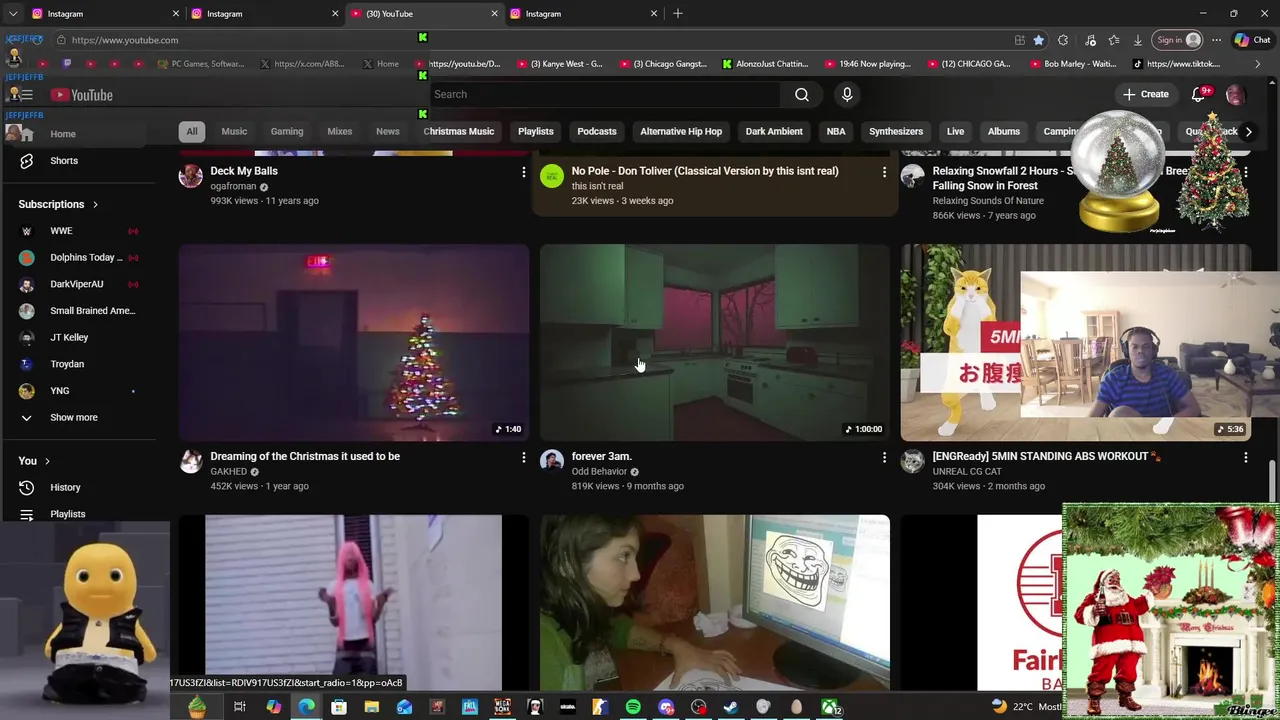Select the Mixes filter chip
The width and height of the screenshot is (1280, 720).
pos(340,131)
